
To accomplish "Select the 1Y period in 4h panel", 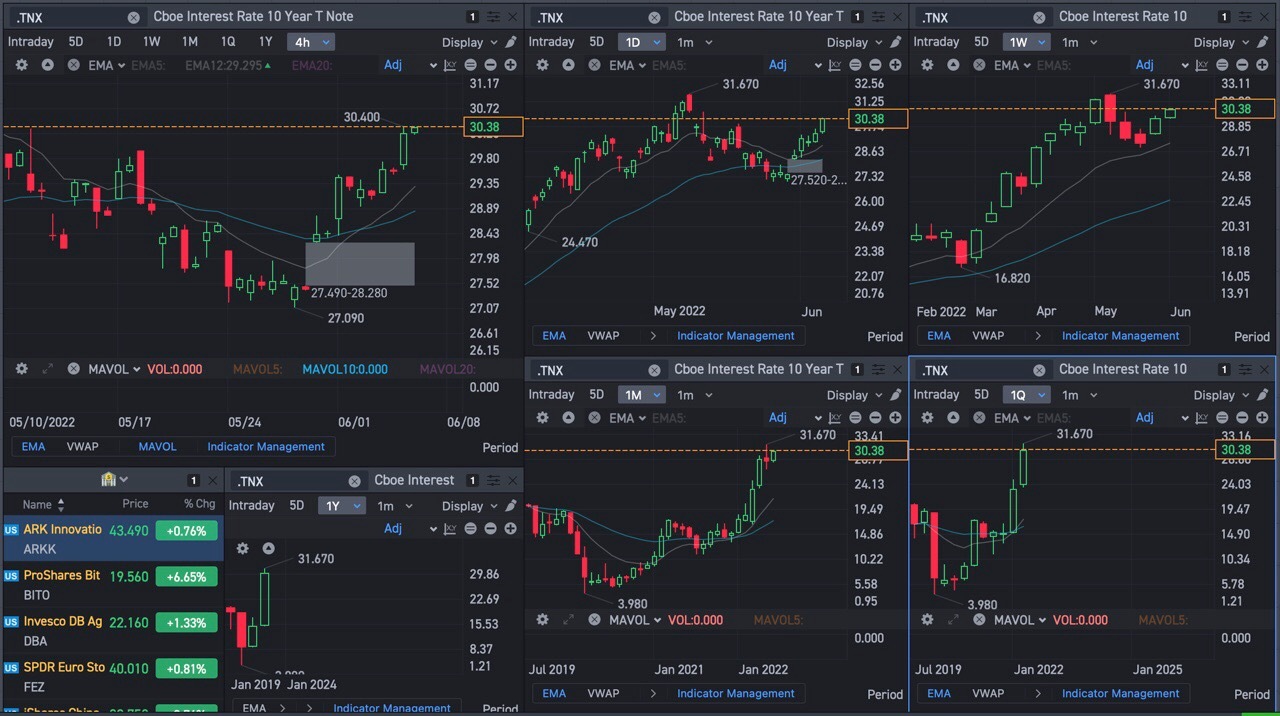I will (x=266, y=42).
